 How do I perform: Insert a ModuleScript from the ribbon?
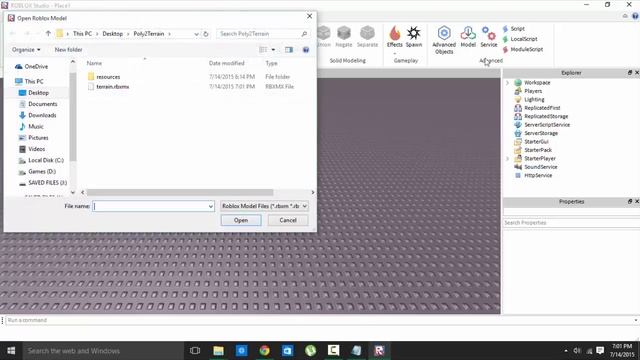point(522,49)
